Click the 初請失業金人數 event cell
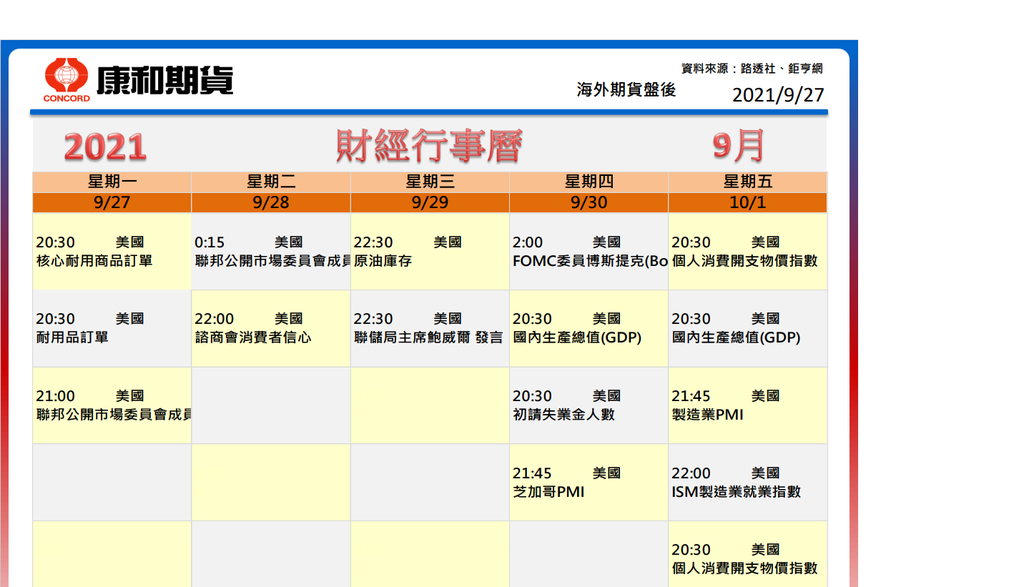This screenshot has width=1024, height=587. (x=563, y=414)
